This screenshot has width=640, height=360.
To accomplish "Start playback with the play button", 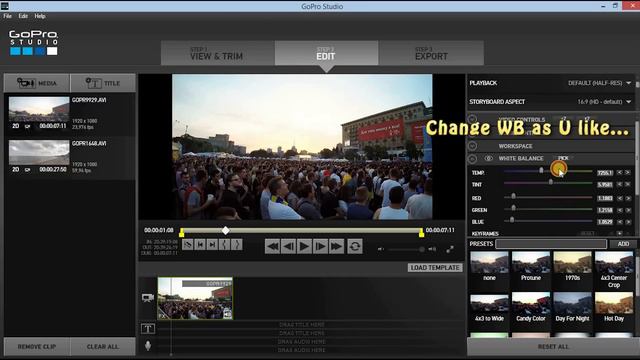I will pos(304,246).
